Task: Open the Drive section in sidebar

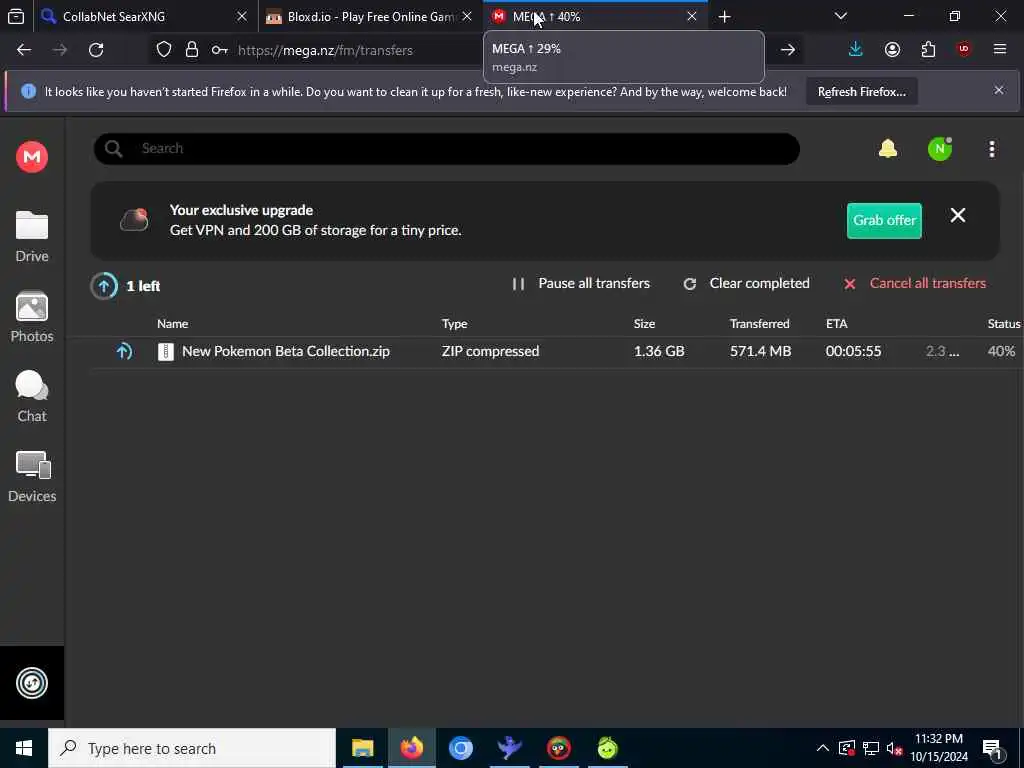Action: (32, 237)
